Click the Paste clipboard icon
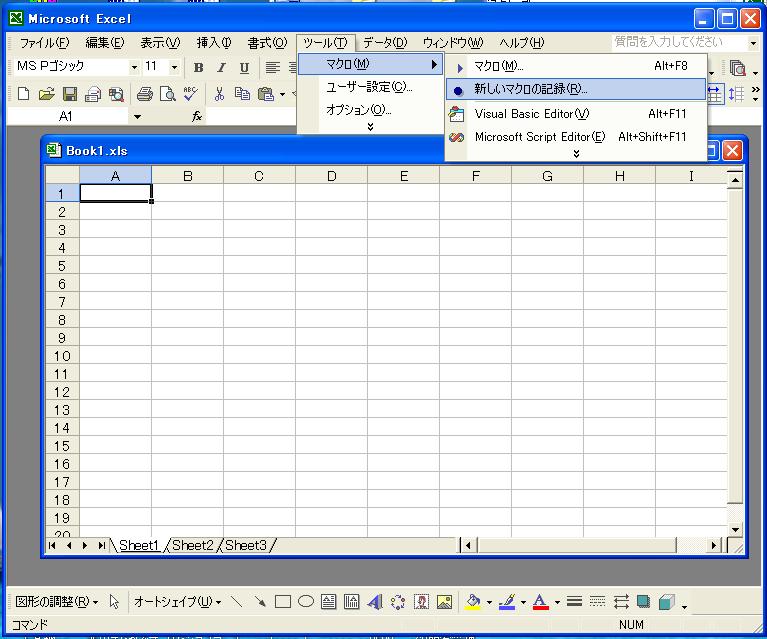This screenshot has width=767, height=639. pyautogui.click(x=266, y=93)
